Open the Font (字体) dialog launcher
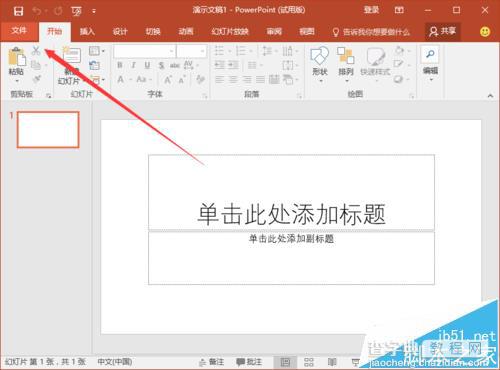This screenshot has width=500, height=370. pos(205,96)
